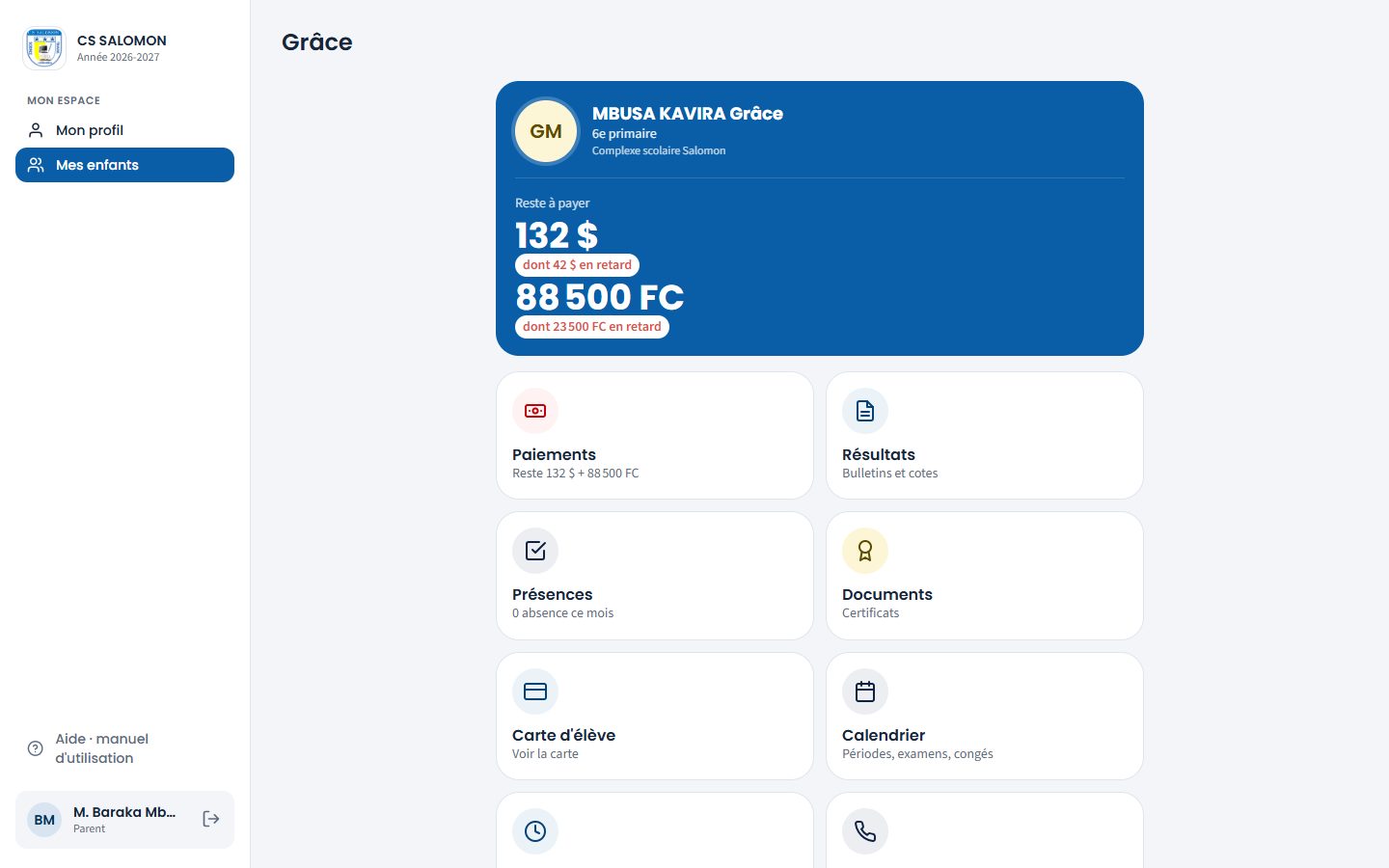Open Aide manuel d'utilisation link

124,748
